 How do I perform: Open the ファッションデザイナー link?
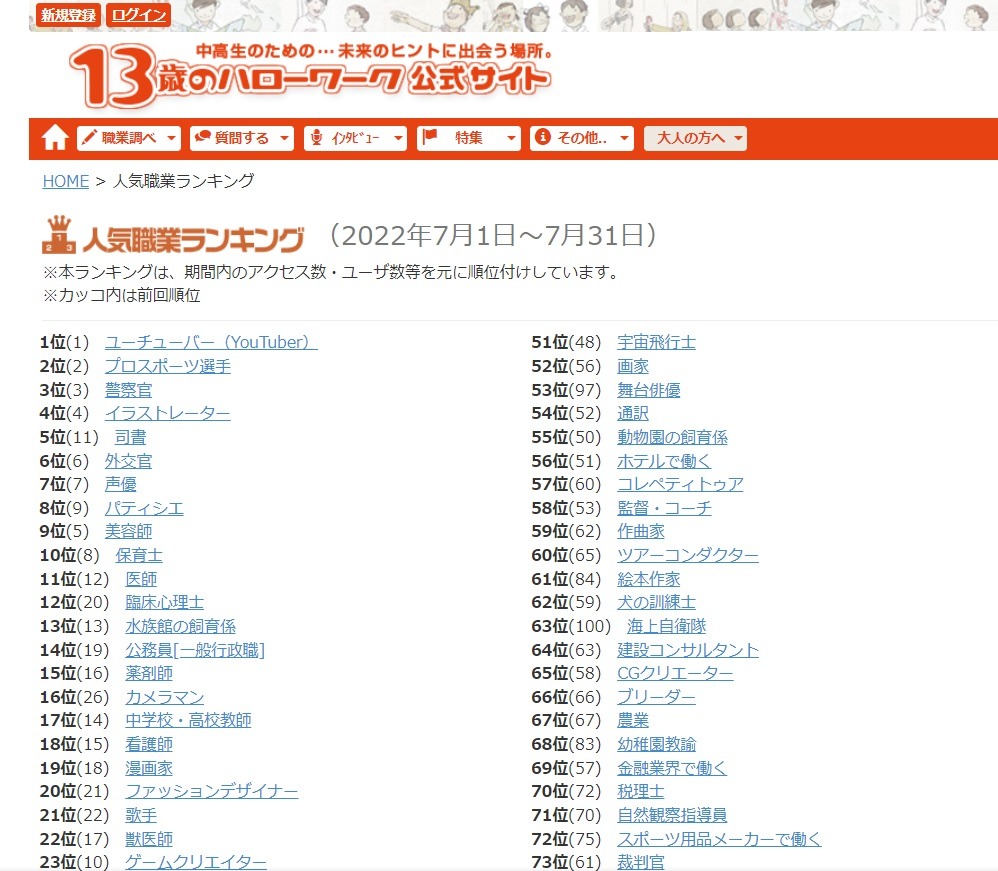click(x=212, y=791)
